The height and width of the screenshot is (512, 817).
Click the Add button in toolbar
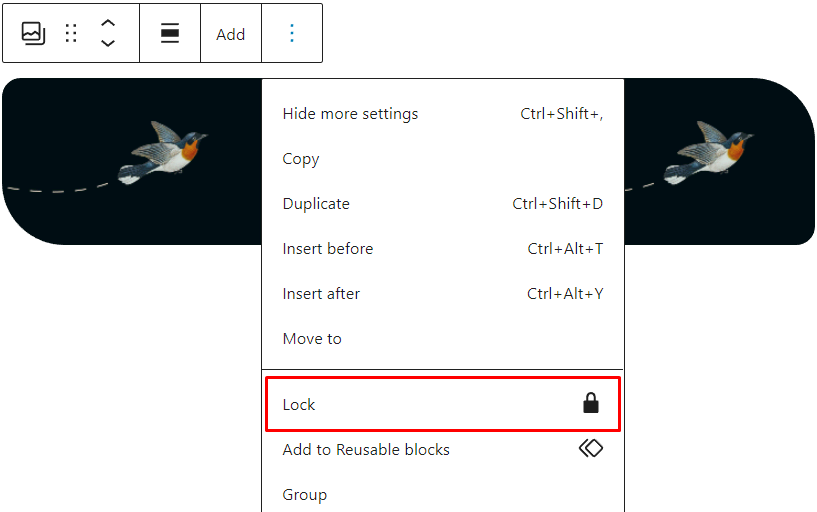point(230,34)
